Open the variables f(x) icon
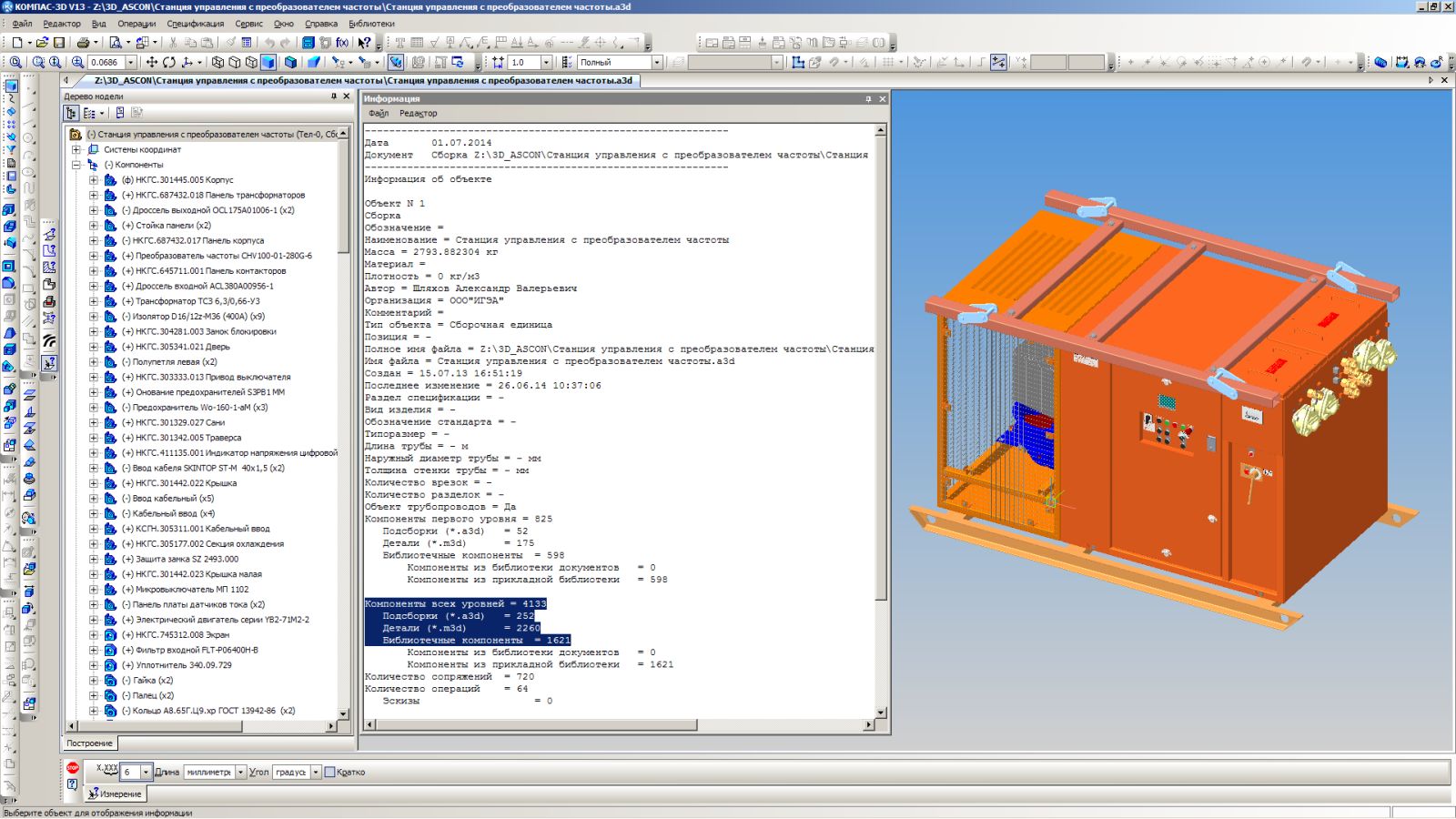Viewport: 1456px width, 819px height. 342,42
